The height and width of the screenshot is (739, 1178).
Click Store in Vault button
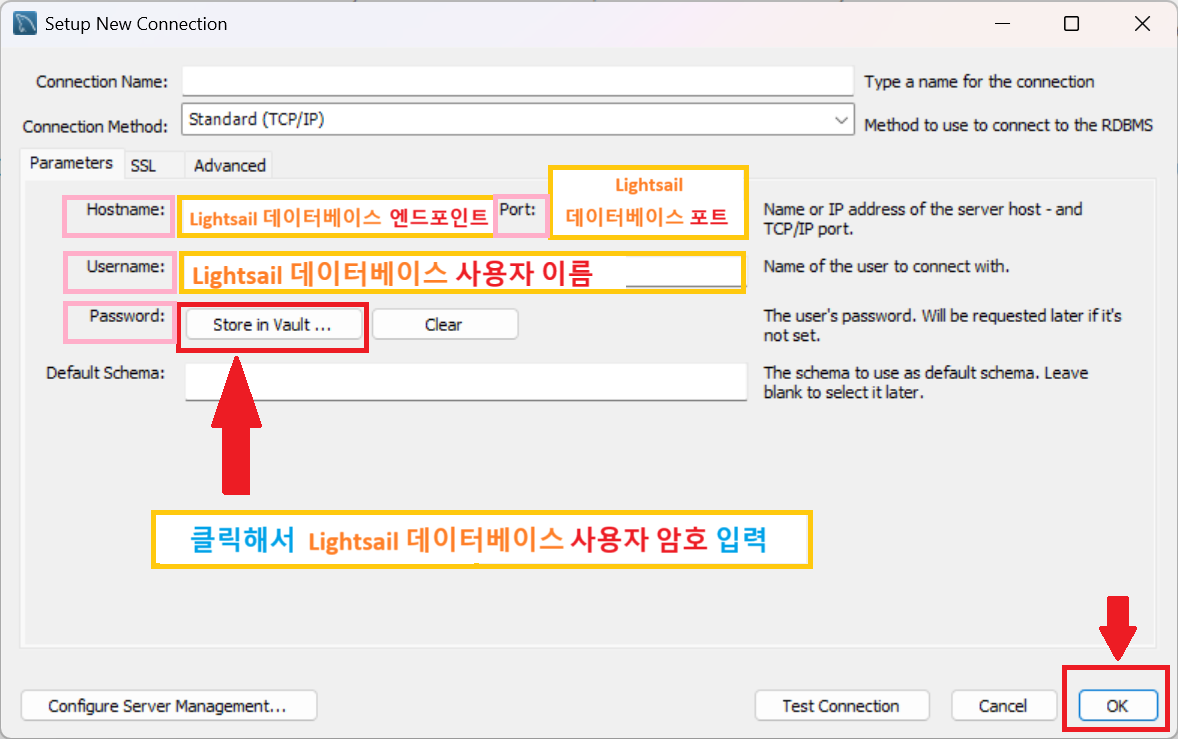(272, 324)
